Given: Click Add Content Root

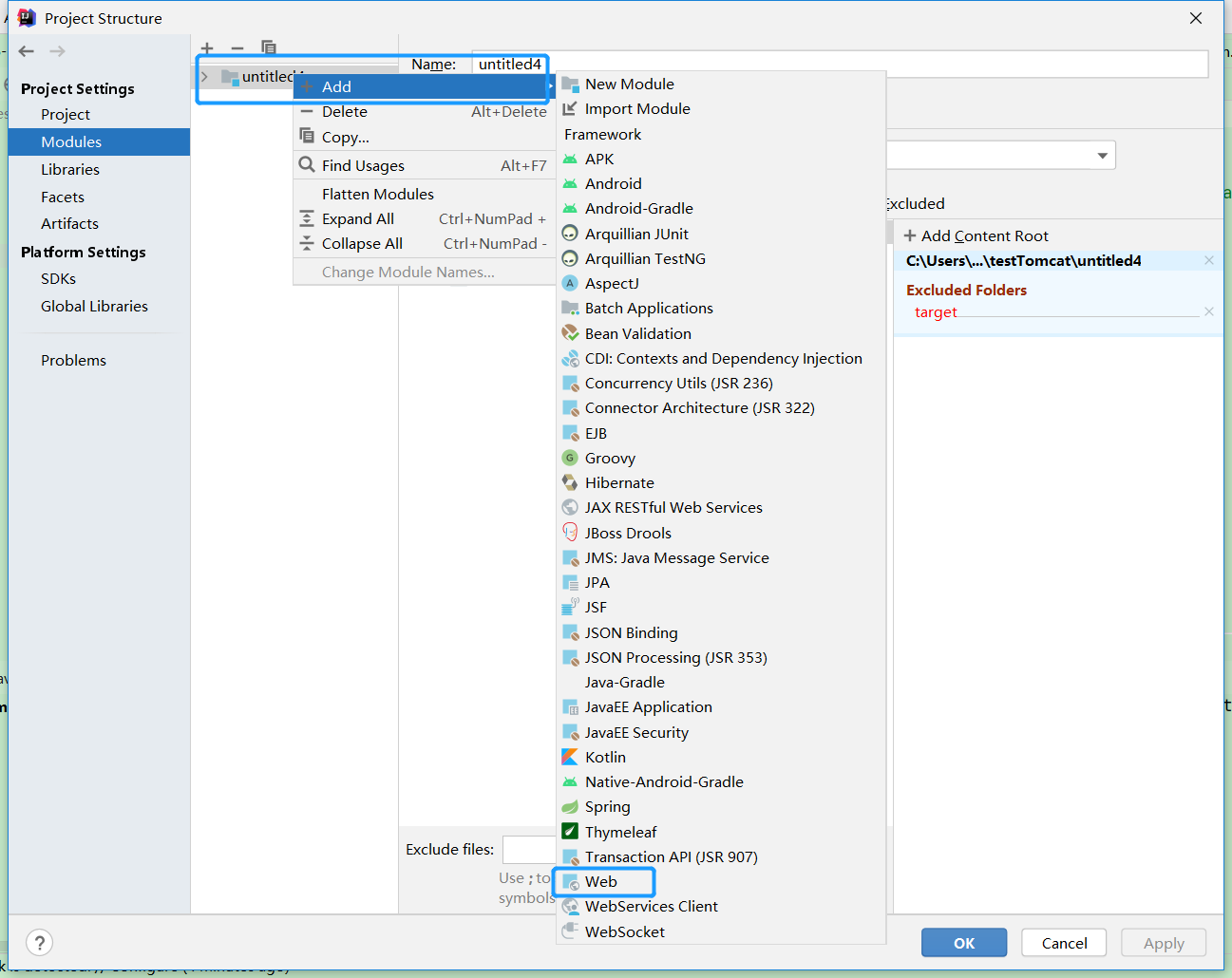Looking at the screenshot, I should click(976, 235).
